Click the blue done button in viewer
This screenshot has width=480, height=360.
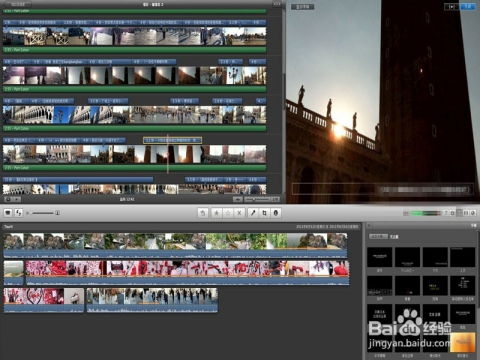468,7
